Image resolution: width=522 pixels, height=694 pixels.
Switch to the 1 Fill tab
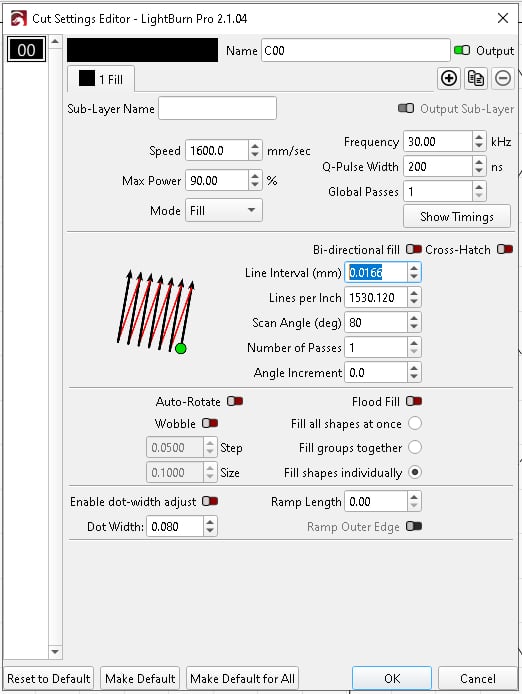[101, 79]
